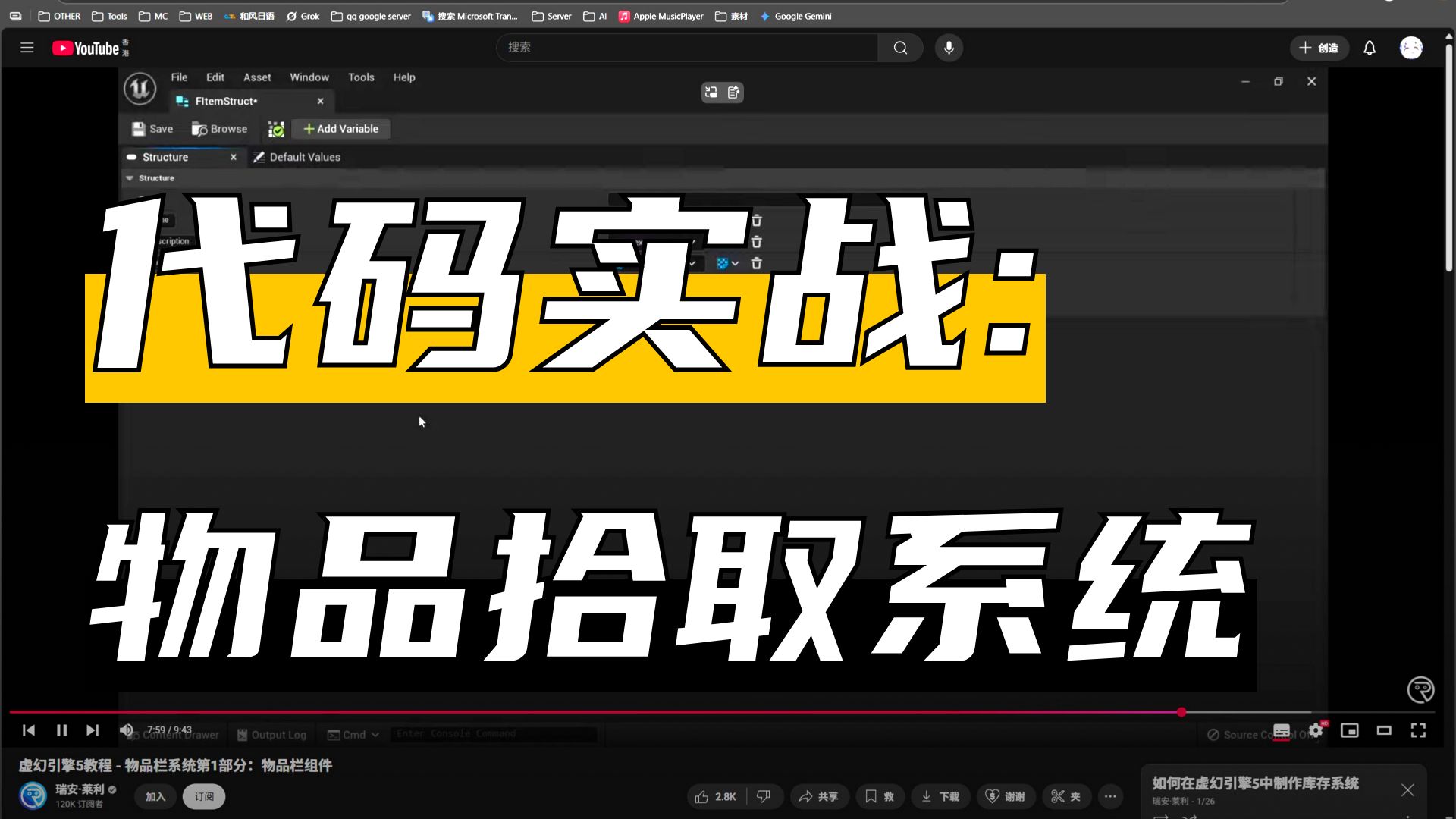The width and height of the screenshot is (1456, 819).
Task: Open the 素材 bookmarks folder
Action: click(x=731, y=16)
